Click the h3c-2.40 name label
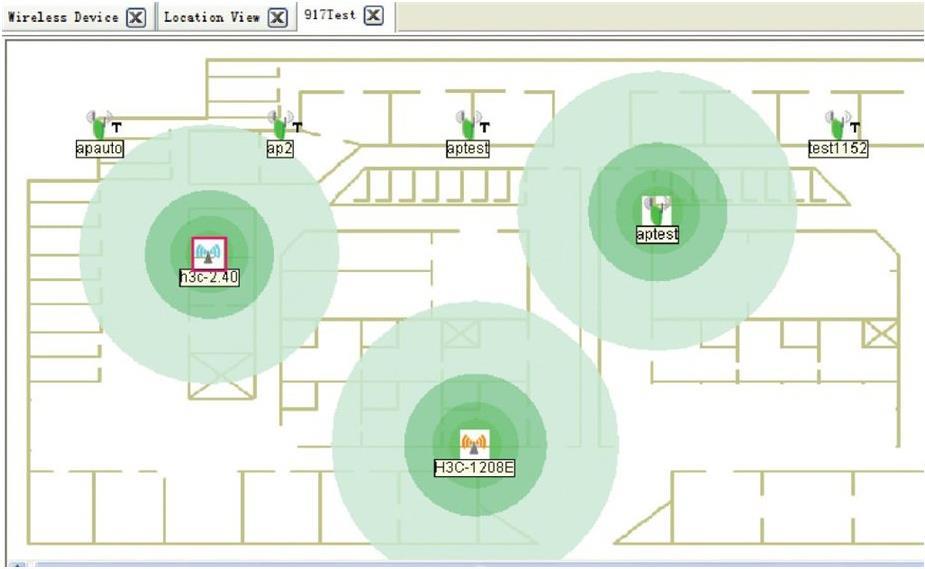 pyautogui.click(x=209, y=278)
